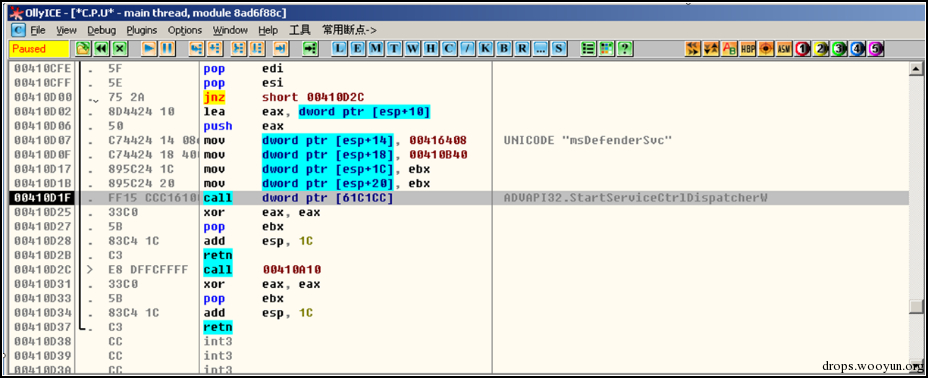Click the red number 1 ball icon

[x=803, y=49]
